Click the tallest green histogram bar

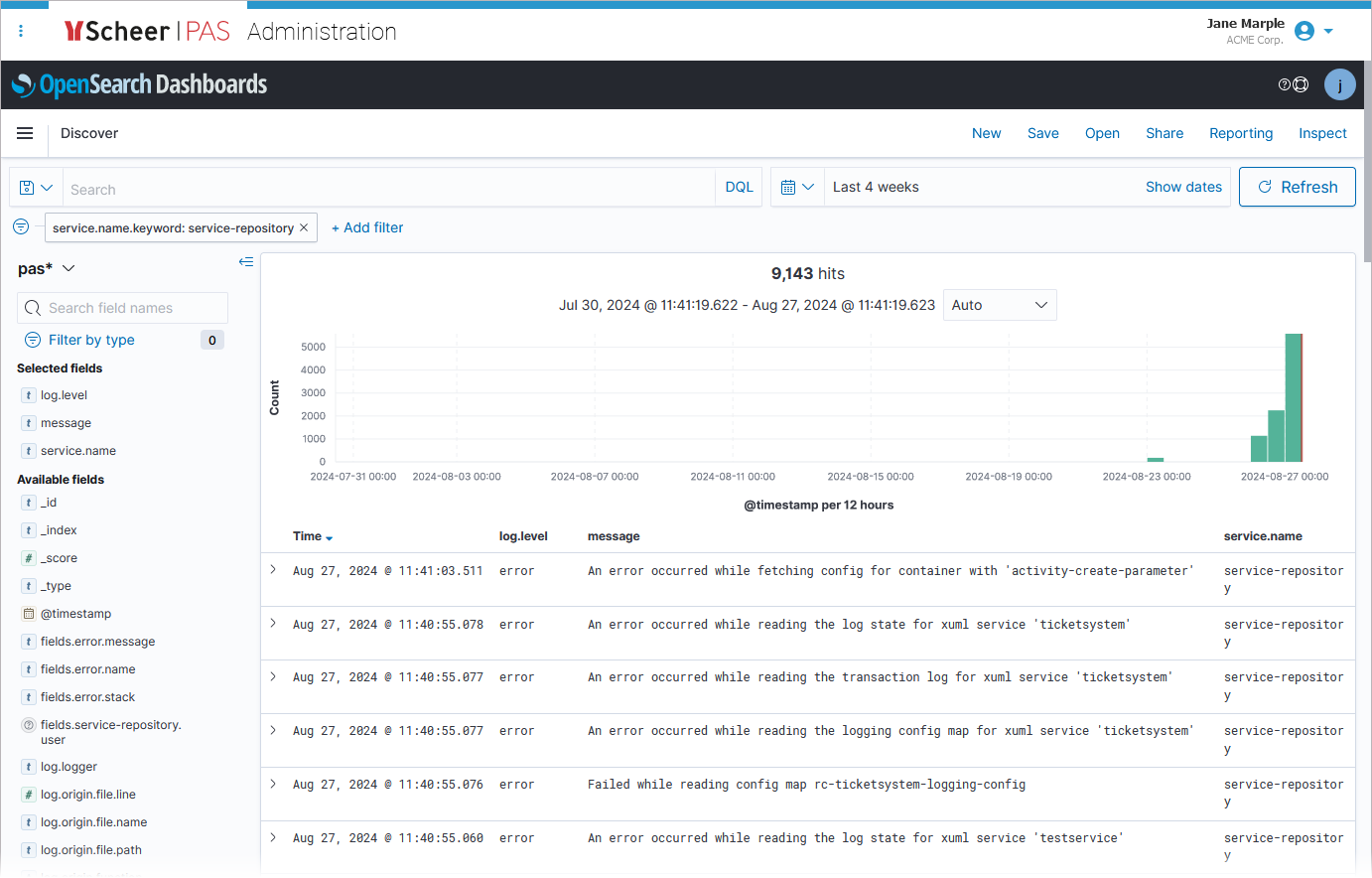click(1296, 397)
